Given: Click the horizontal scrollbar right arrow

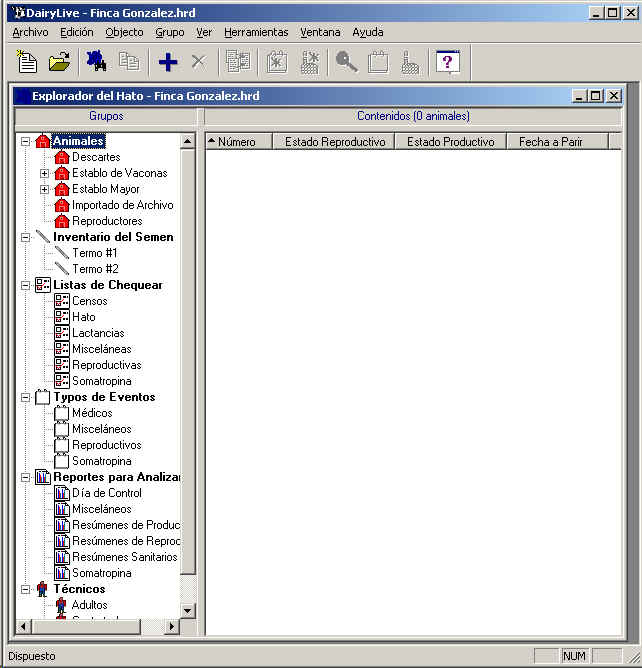Looking at the screenshot, I should pos(172,626).
